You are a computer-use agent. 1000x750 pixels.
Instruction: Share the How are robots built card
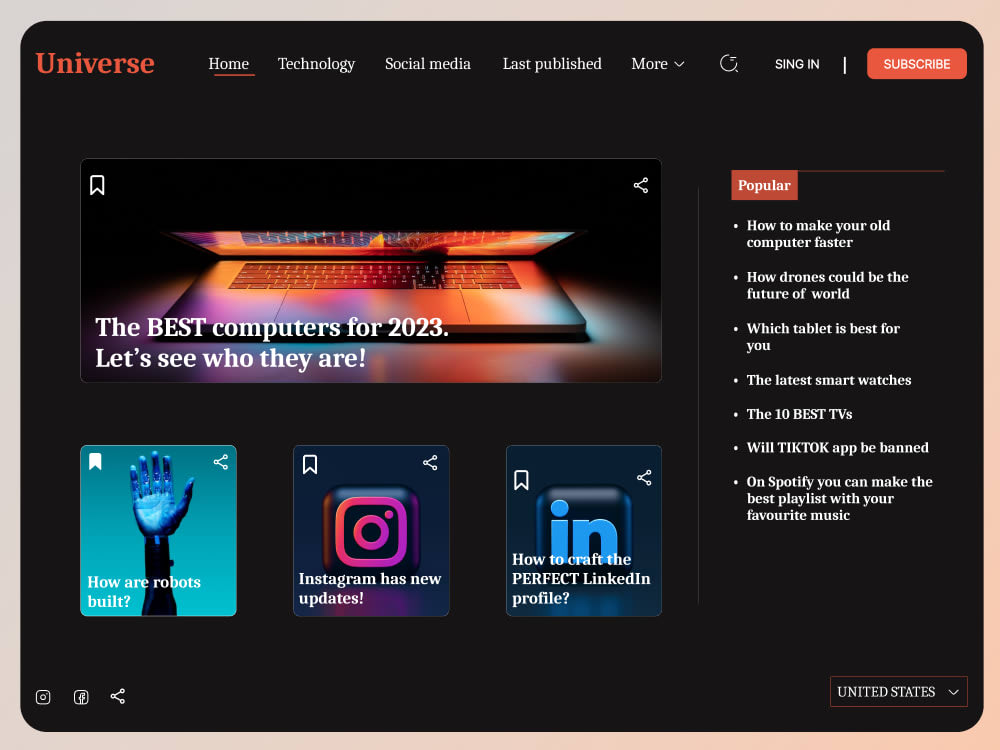click(x=221, y=462)
